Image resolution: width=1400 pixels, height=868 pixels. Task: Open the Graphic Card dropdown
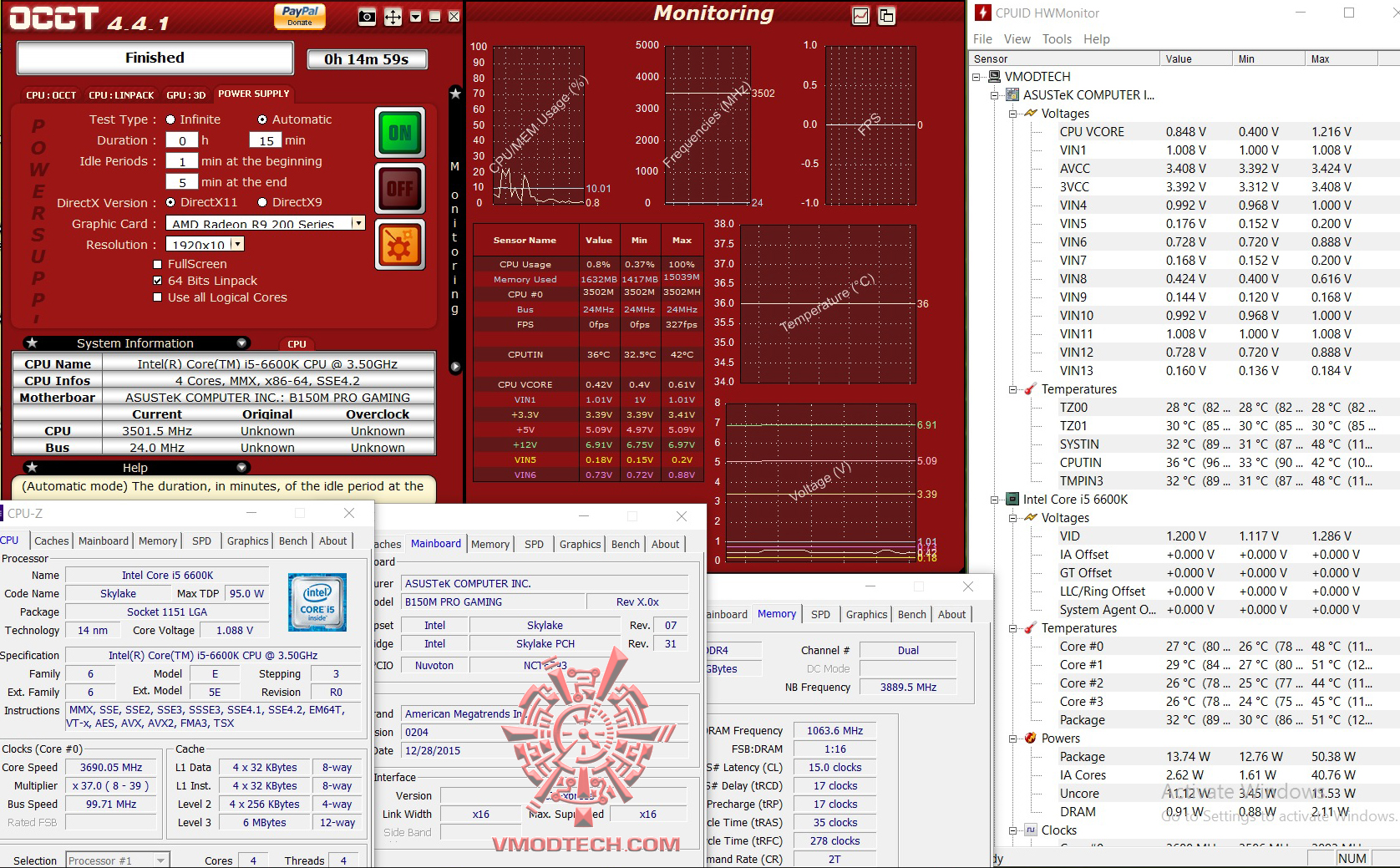[358, 223]
